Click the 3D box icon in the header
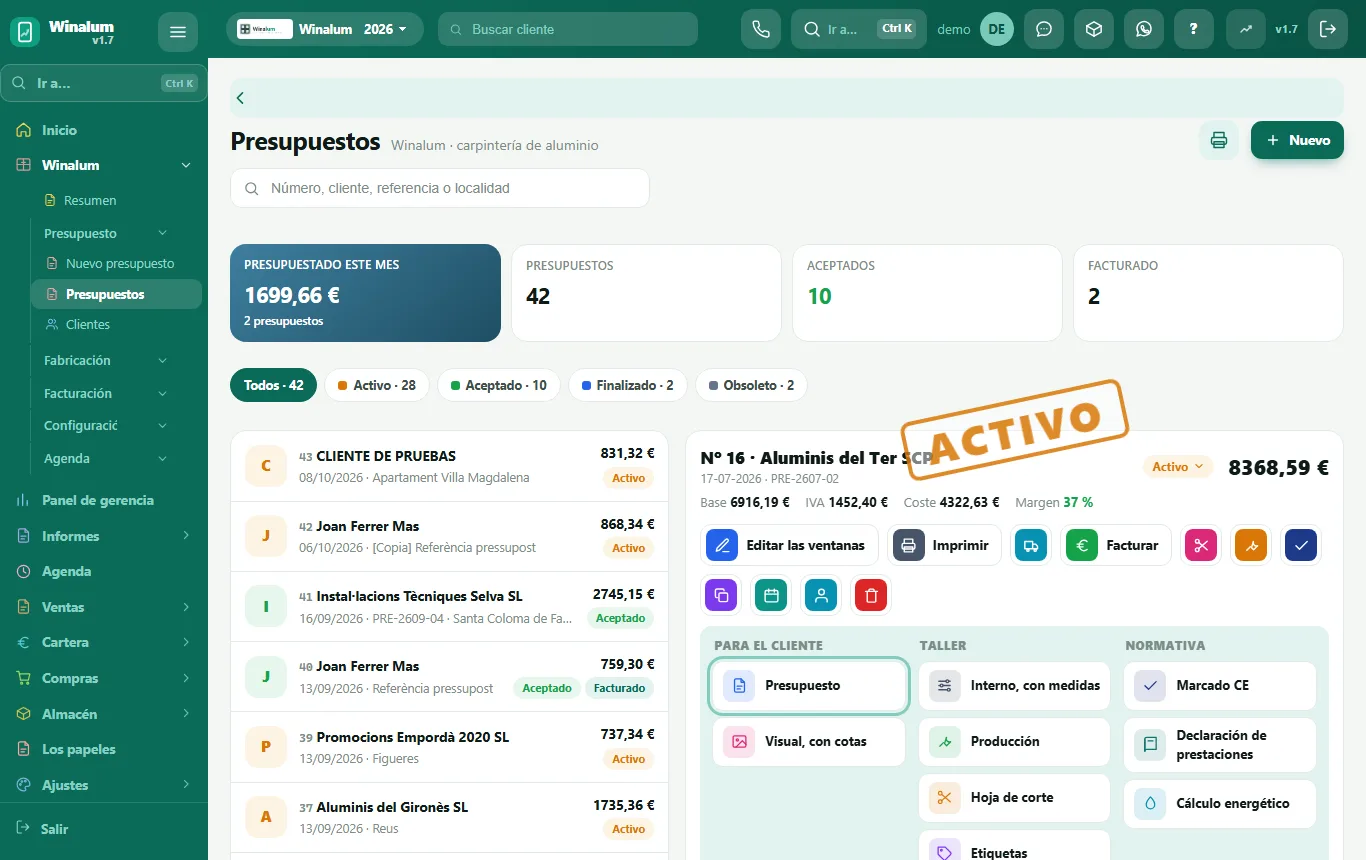 [x=1094, y=29]
